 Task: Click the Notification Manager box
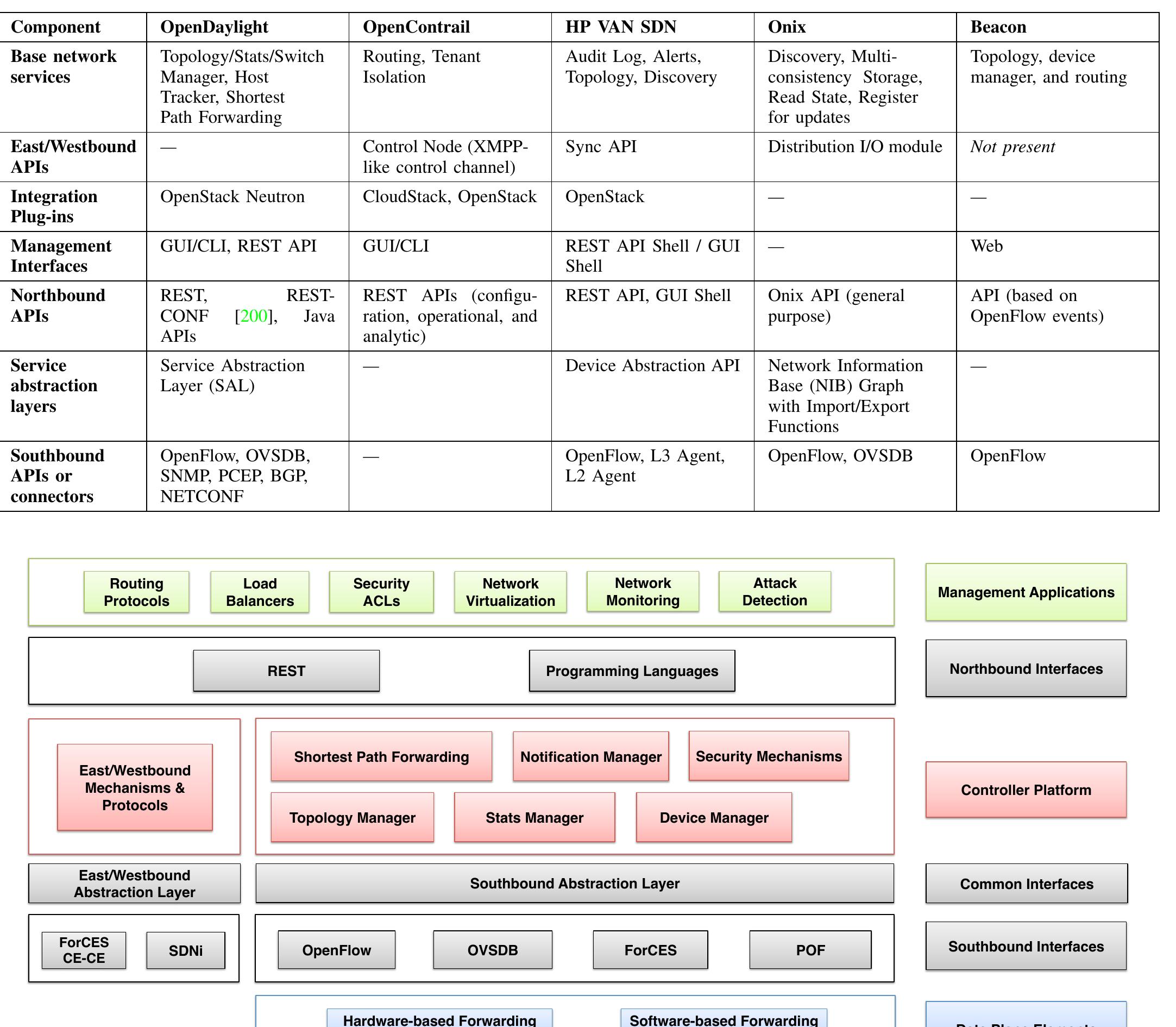[x=590, y=756]
